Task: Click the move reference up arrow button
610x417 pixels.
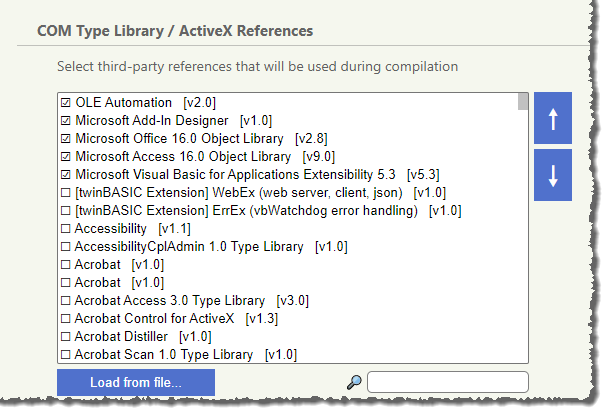Action: 553,118
